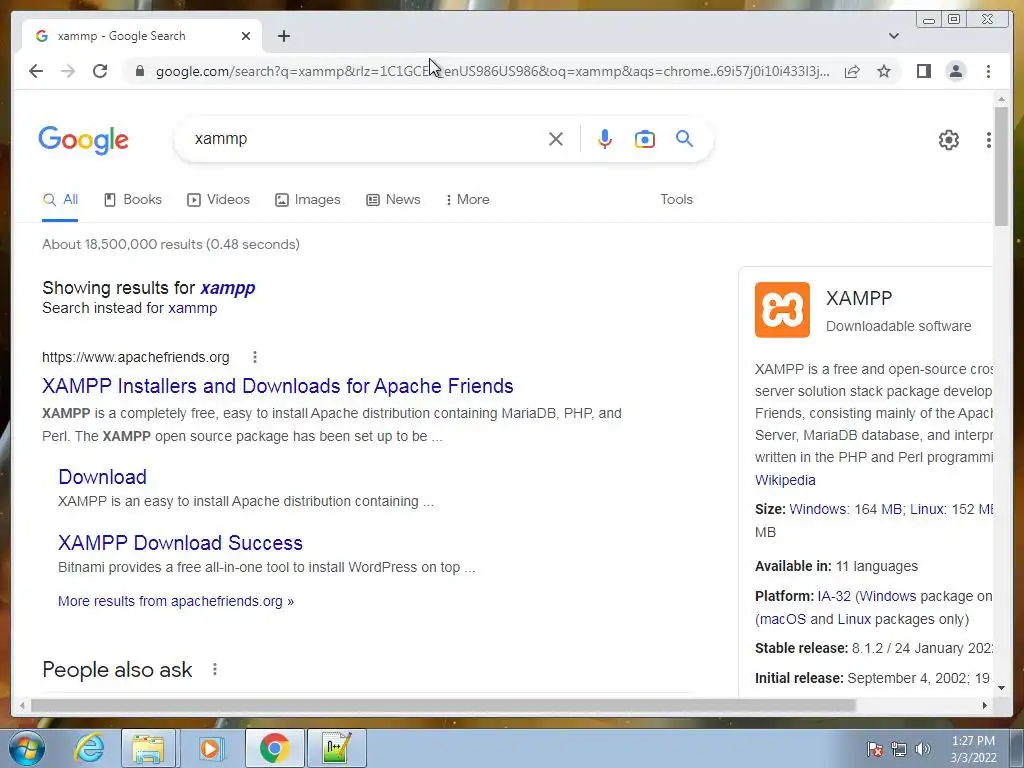This screenshot has width=1024, height=768.
Task: Open File Explorer from taskbar
Action: coord(148,748)
